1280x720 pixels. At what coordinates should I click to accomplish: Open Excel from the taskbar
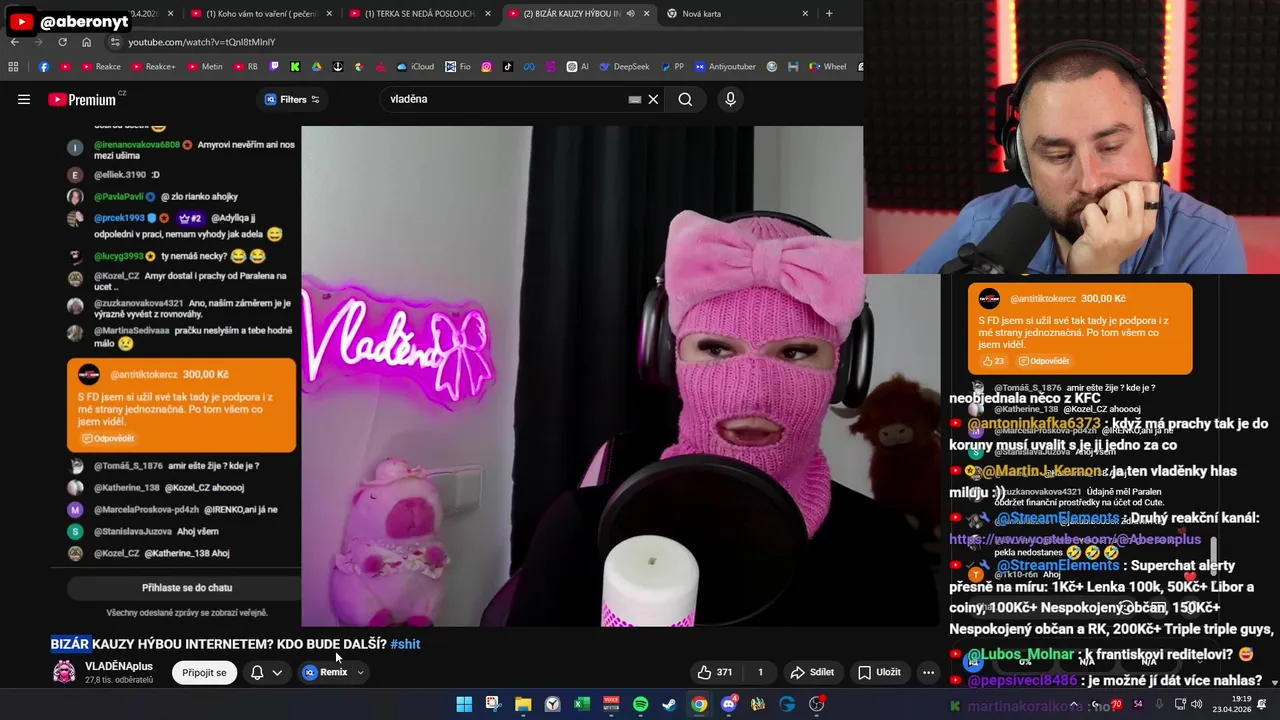pyautogui.click(x=582, y=704)
